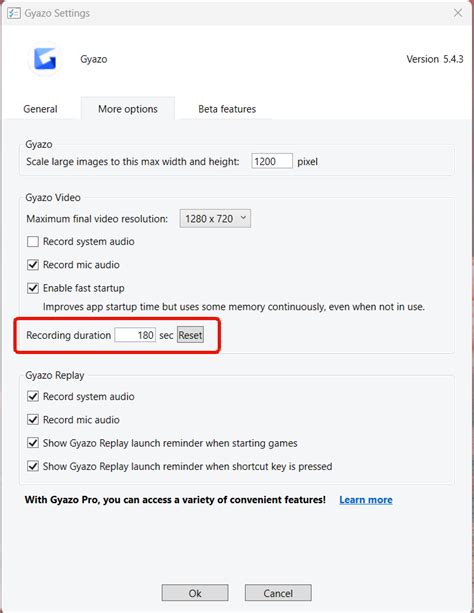Open the Beta features tab

pos(227,109)
